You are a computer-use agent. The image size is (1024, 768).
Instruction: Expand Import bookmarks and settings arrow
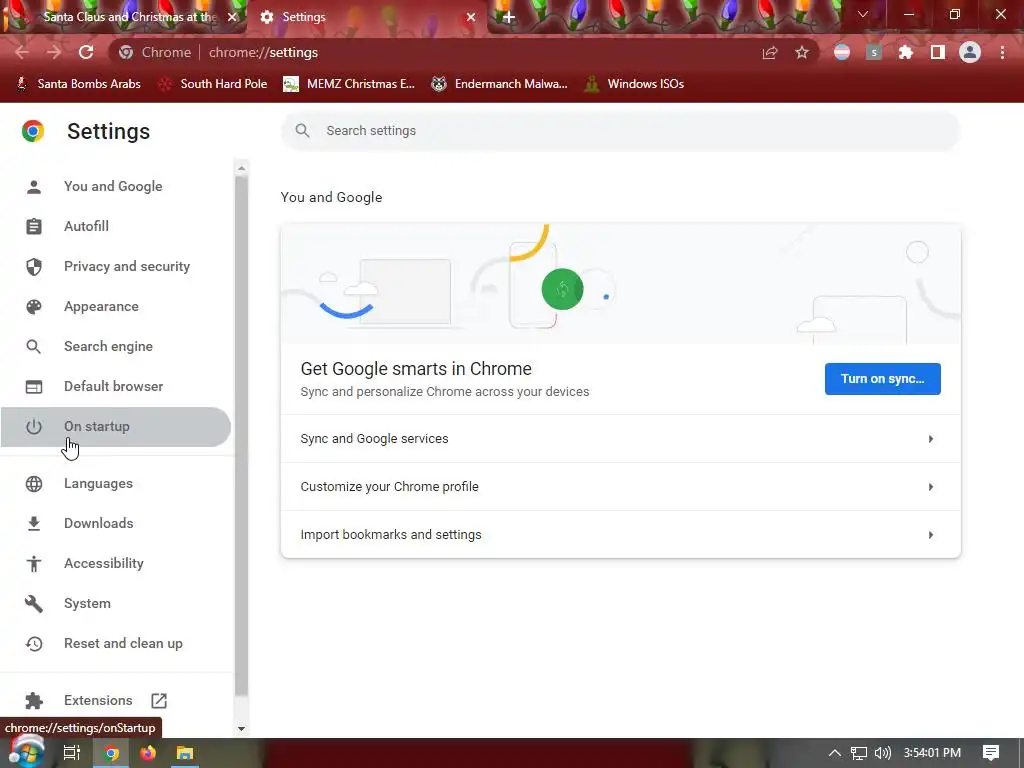(931, 535)
